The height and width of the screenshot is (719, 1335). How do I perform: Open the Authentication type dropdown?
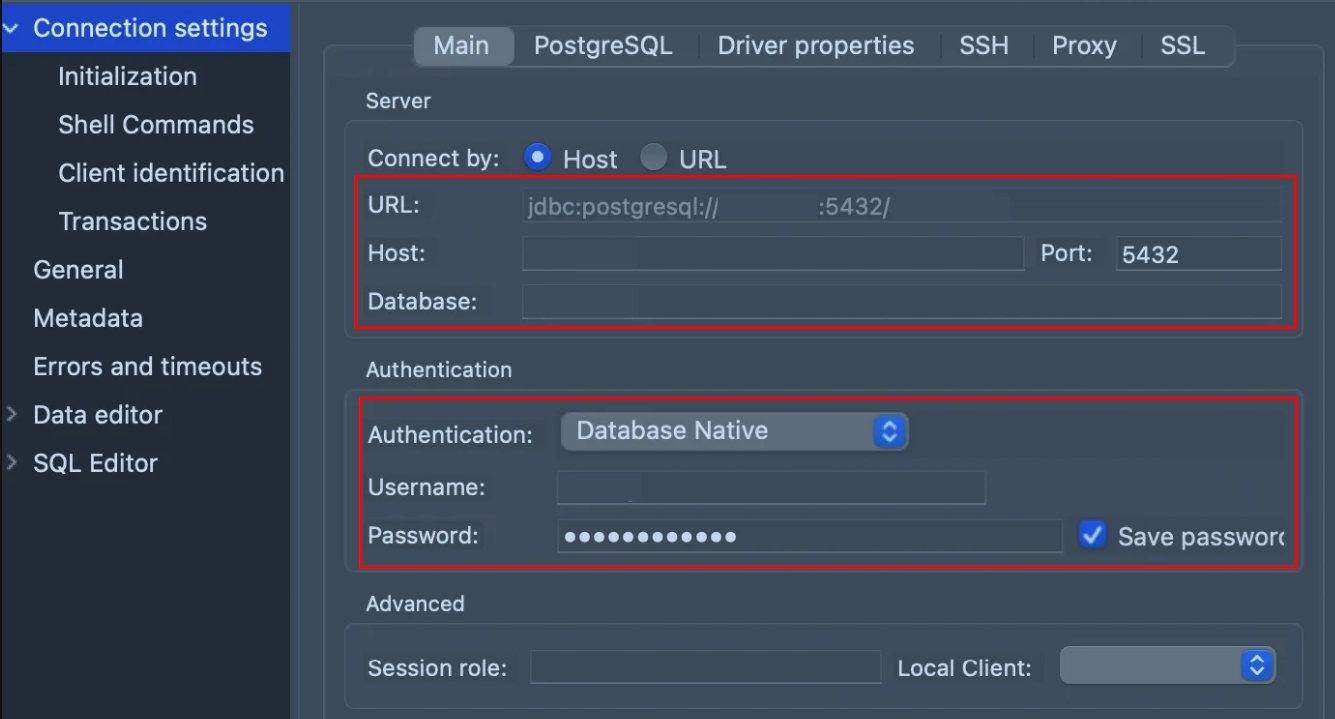[734, 431]
